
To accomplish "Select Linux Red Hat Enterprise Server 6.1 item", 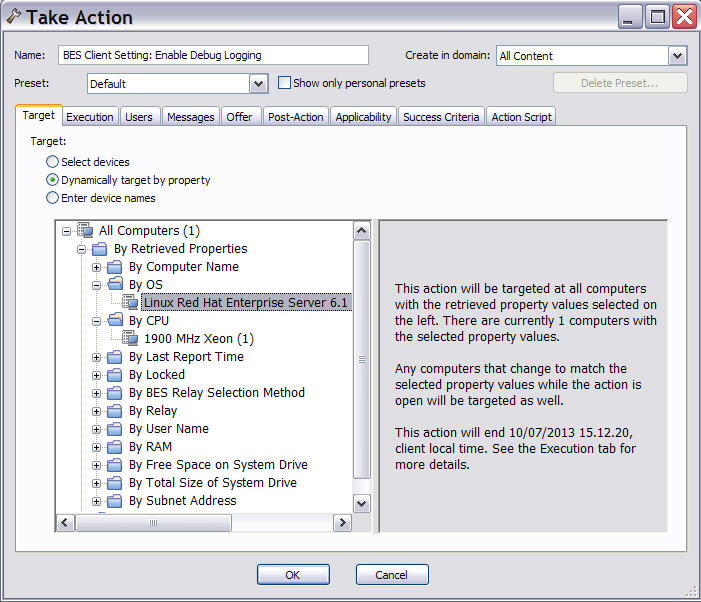I will coord(246,303).
